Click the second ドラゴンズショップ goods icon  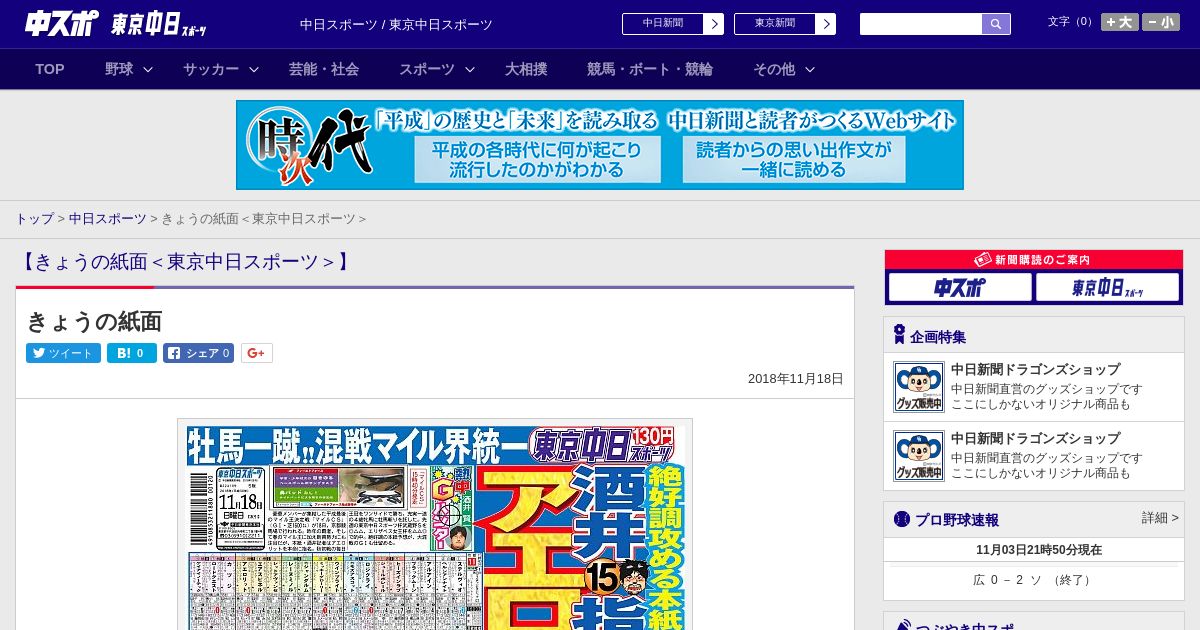tap(919, 456)
